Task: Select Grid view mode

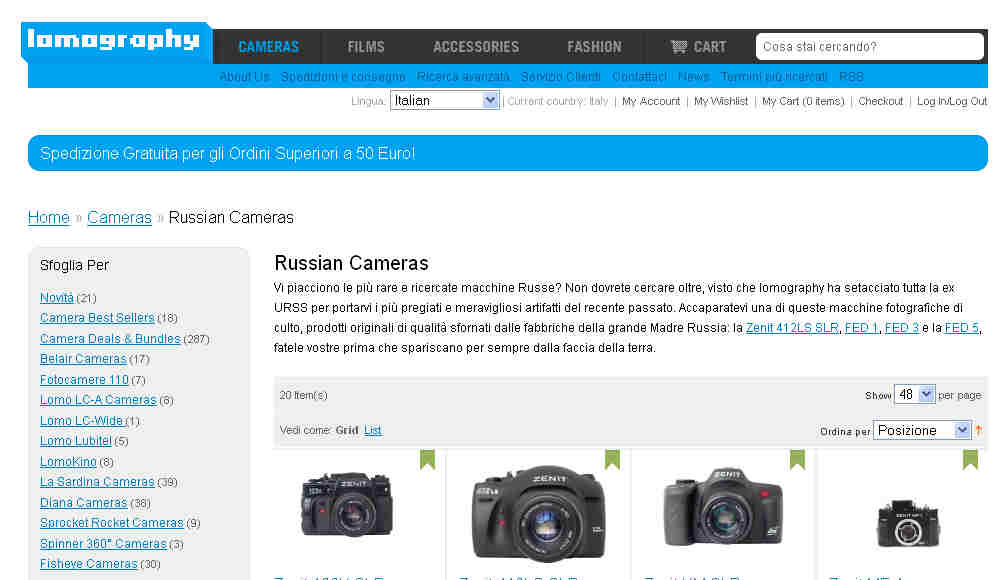Action: point(347,430)
